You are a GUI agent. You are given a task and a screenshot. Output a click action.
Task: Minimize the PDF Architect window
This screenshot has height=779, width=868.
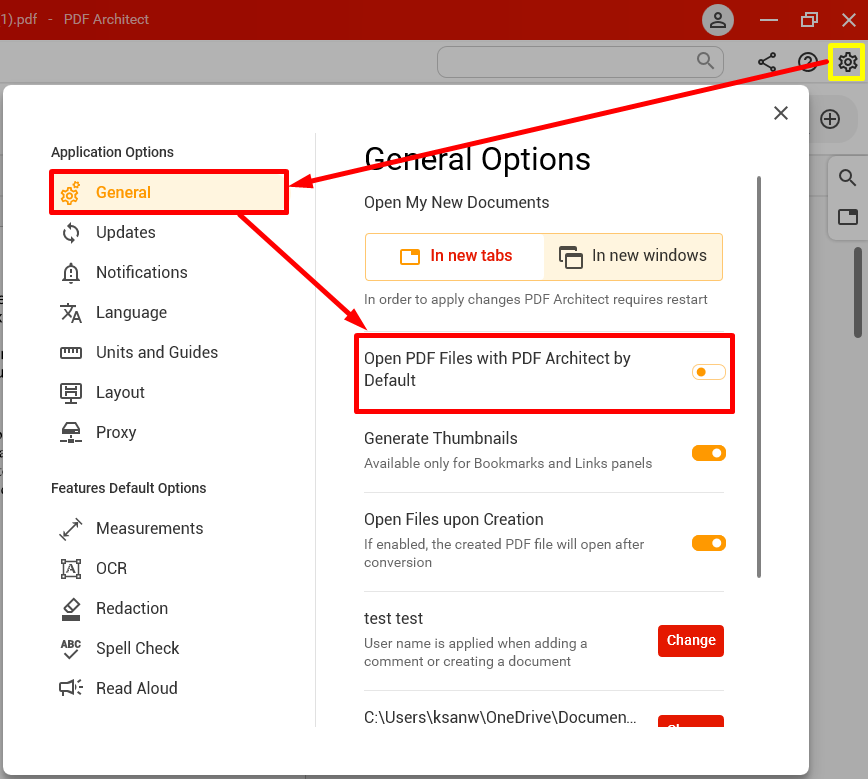pos(768,20)
